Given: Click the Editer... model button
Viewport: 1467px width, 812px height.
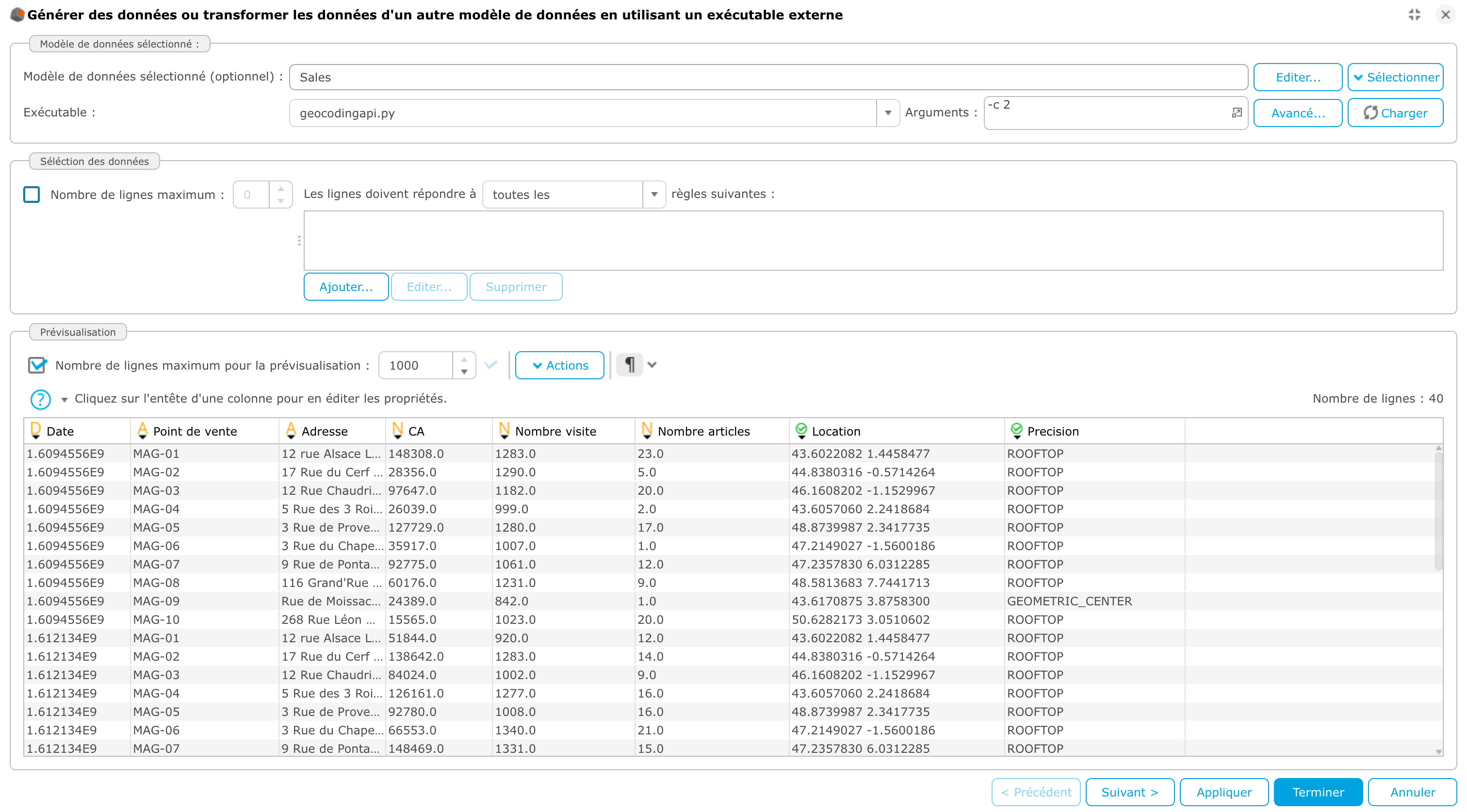Looking at the screenshot, I should coord(1297,77).
